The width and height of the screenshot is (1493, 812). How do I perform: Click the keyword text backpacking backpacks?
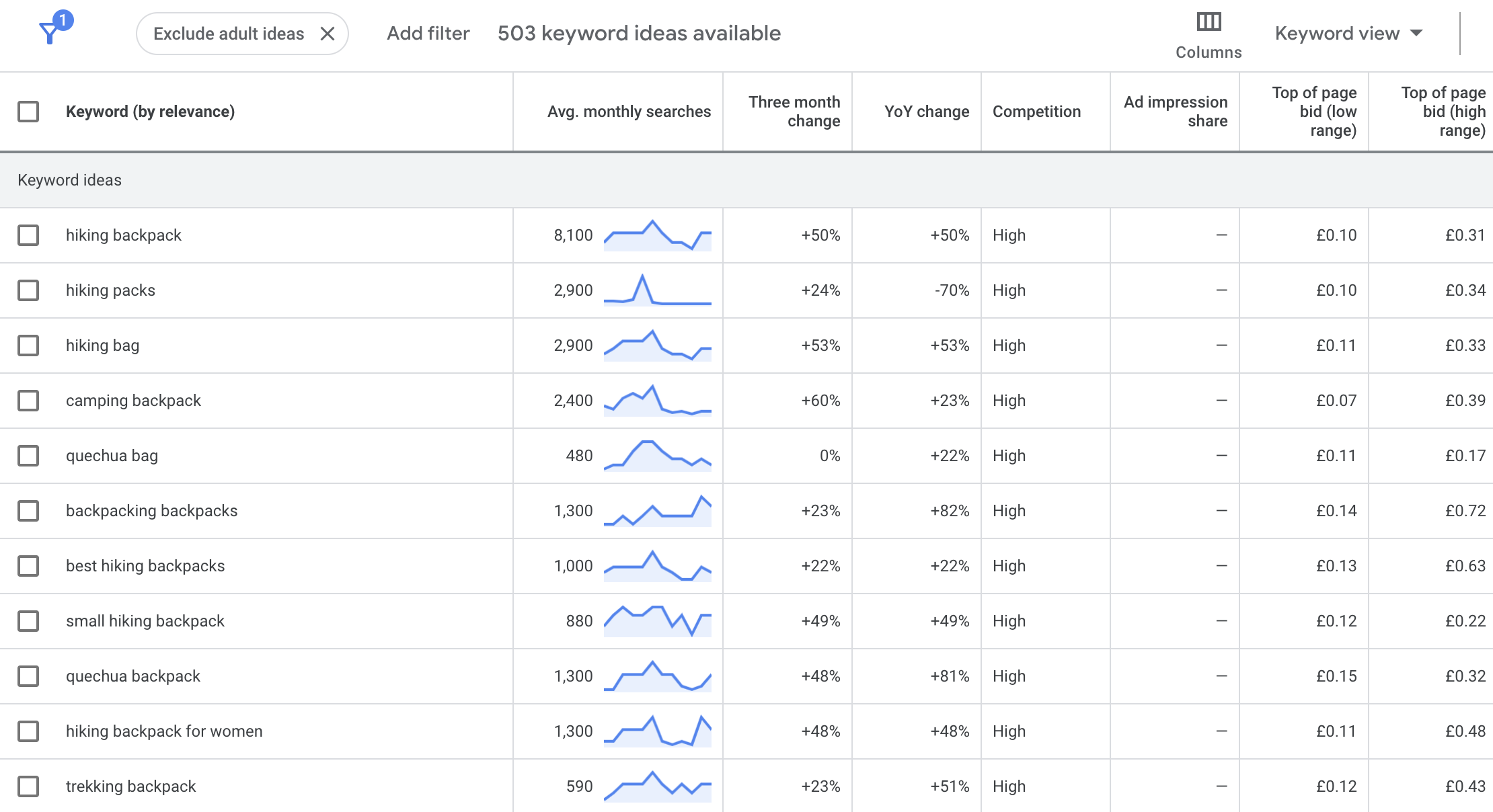(151, 511)
